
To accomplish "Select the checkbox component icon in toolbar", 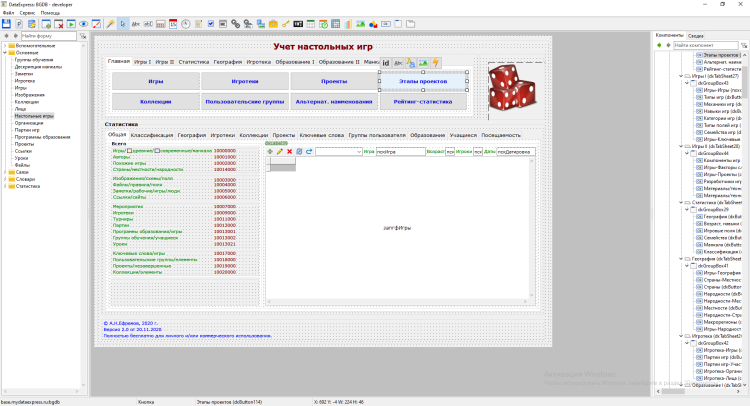I will tap(211, 24).
